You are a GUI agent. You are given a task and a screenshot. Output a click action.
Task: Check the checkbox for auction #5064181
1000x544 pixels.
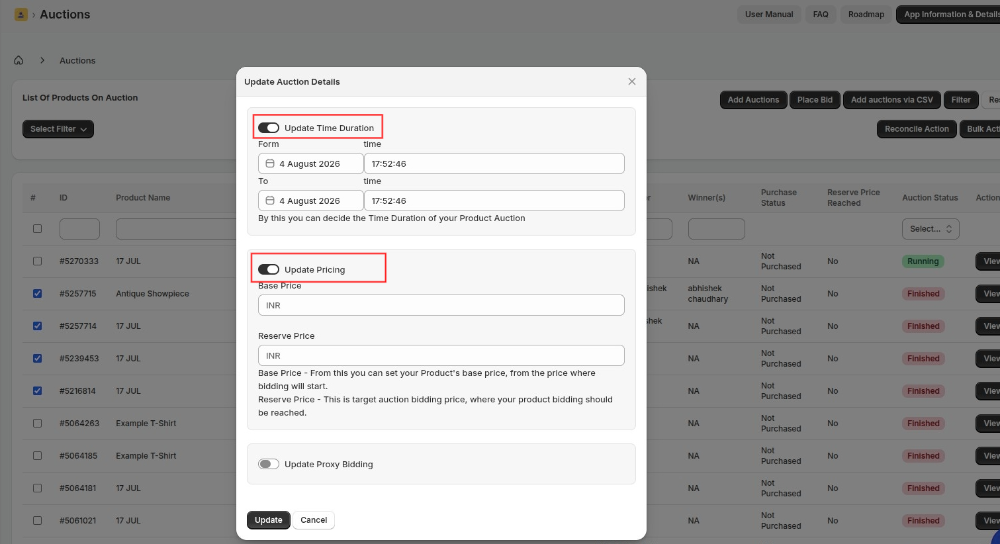pyautogui.click(x=38, y=488)
